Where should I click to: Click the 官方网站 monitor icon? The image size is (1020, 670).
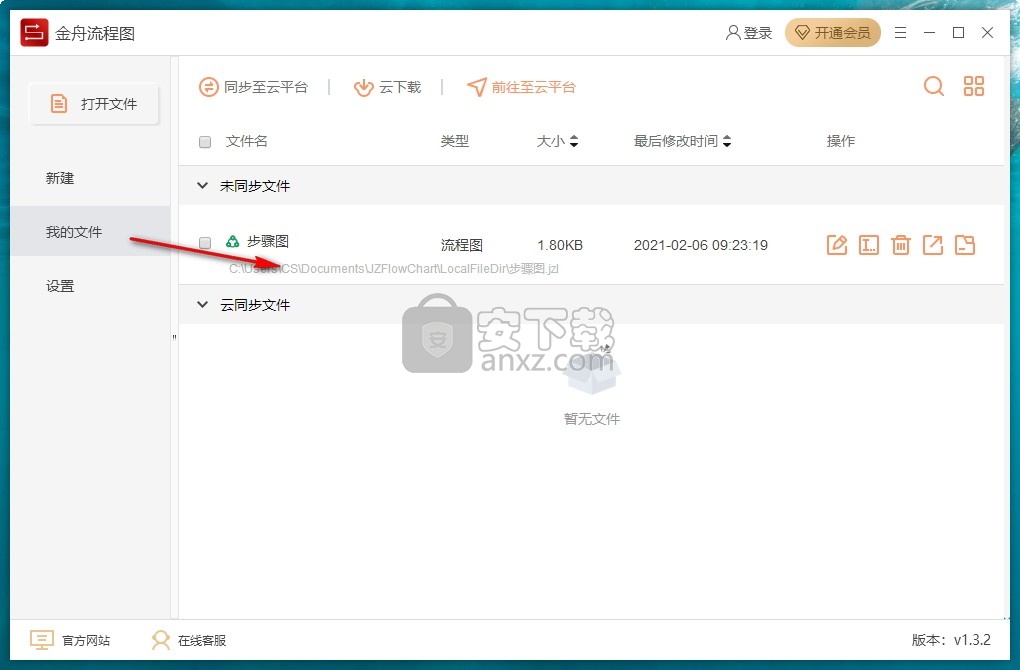pos(42,640)
